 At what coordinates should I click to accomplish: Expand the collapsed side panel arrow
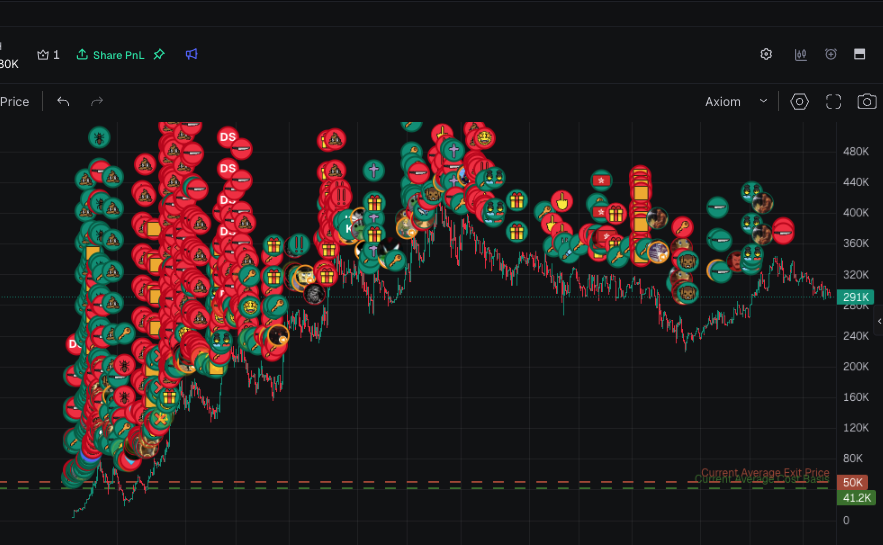879,321
